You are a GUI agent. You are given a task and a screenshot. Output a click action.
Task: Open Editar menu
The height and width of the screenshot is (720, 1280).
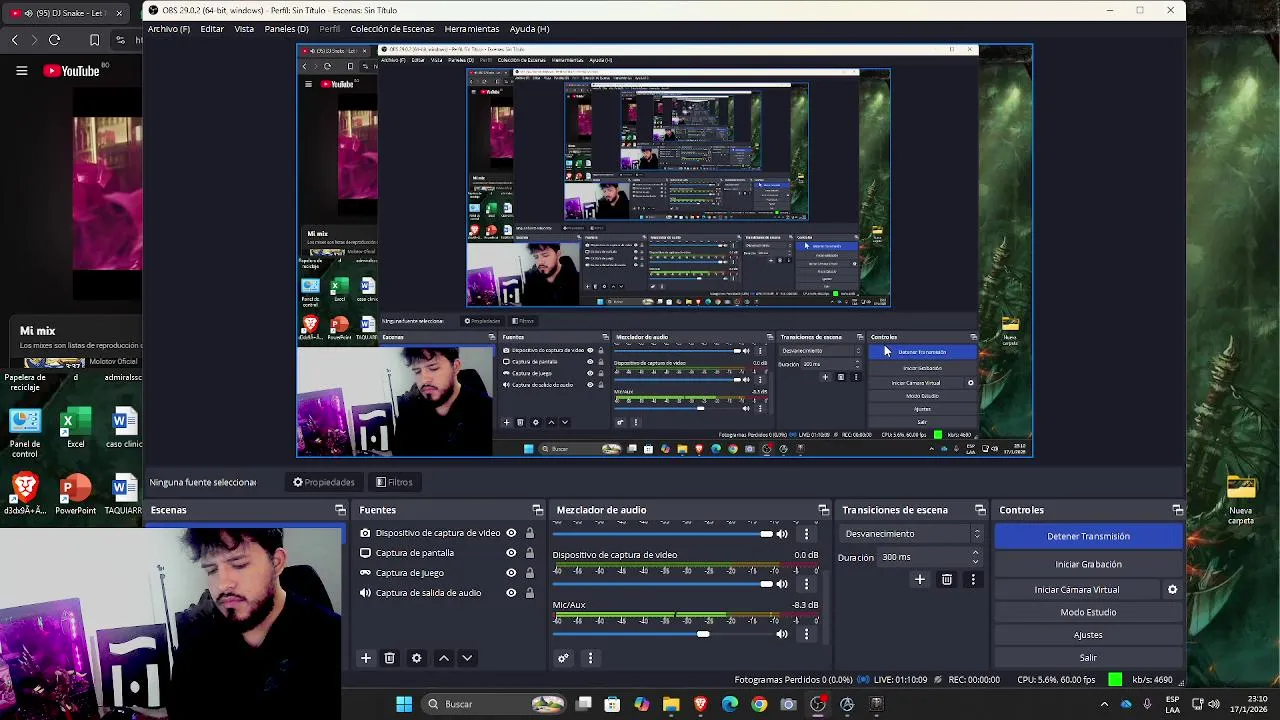[212, 29]
